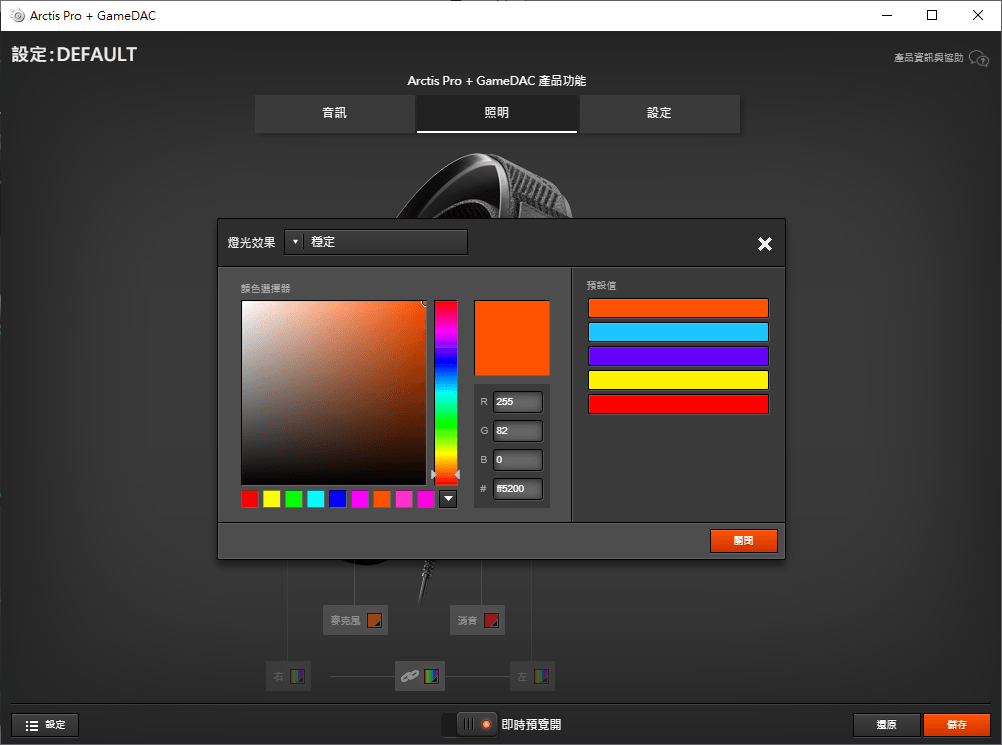1002x745 pixels.
Task: Choose the purple preset color bar
Action: 678,356
